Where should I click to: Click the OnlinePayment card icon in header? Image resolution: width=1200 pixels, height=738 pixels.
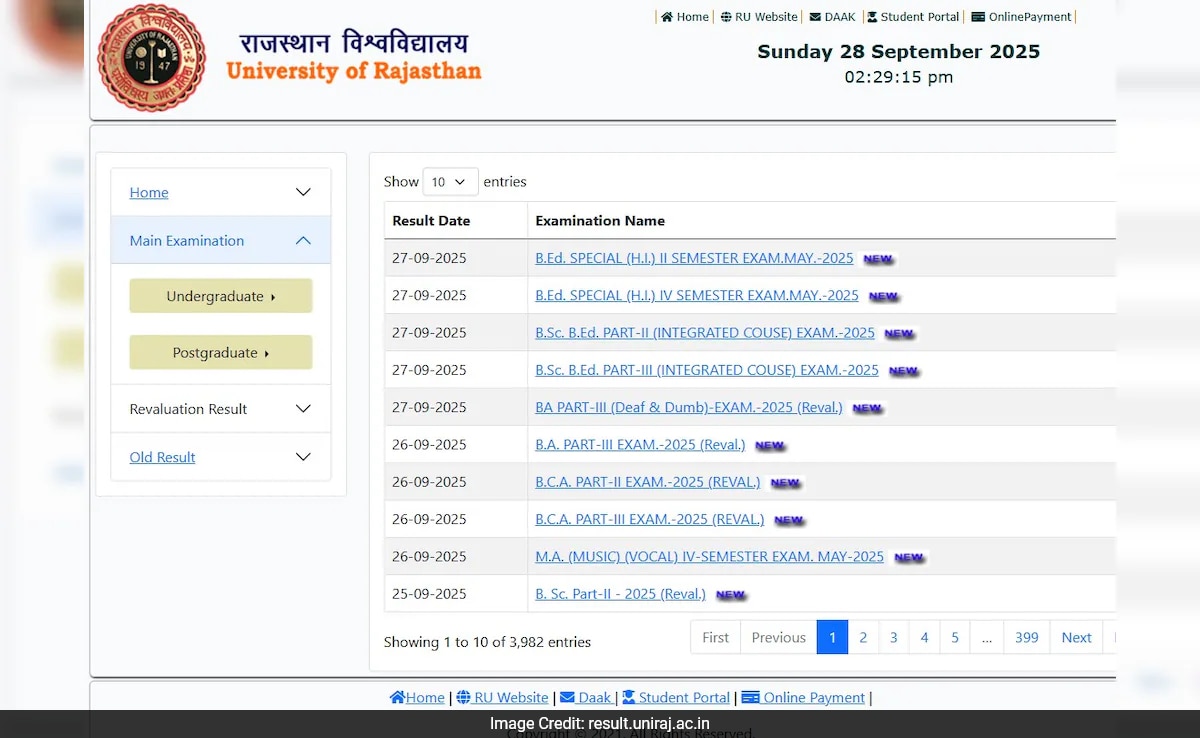tap(978, 17)
